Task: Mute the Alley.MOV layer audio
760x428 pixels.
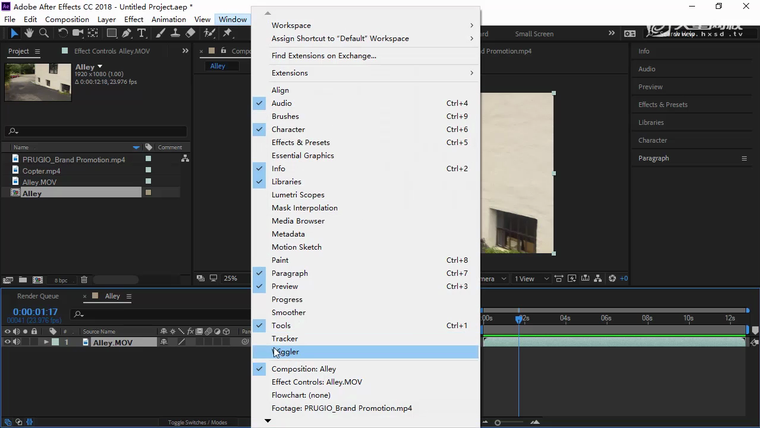Action: click(x=17, y=342)
